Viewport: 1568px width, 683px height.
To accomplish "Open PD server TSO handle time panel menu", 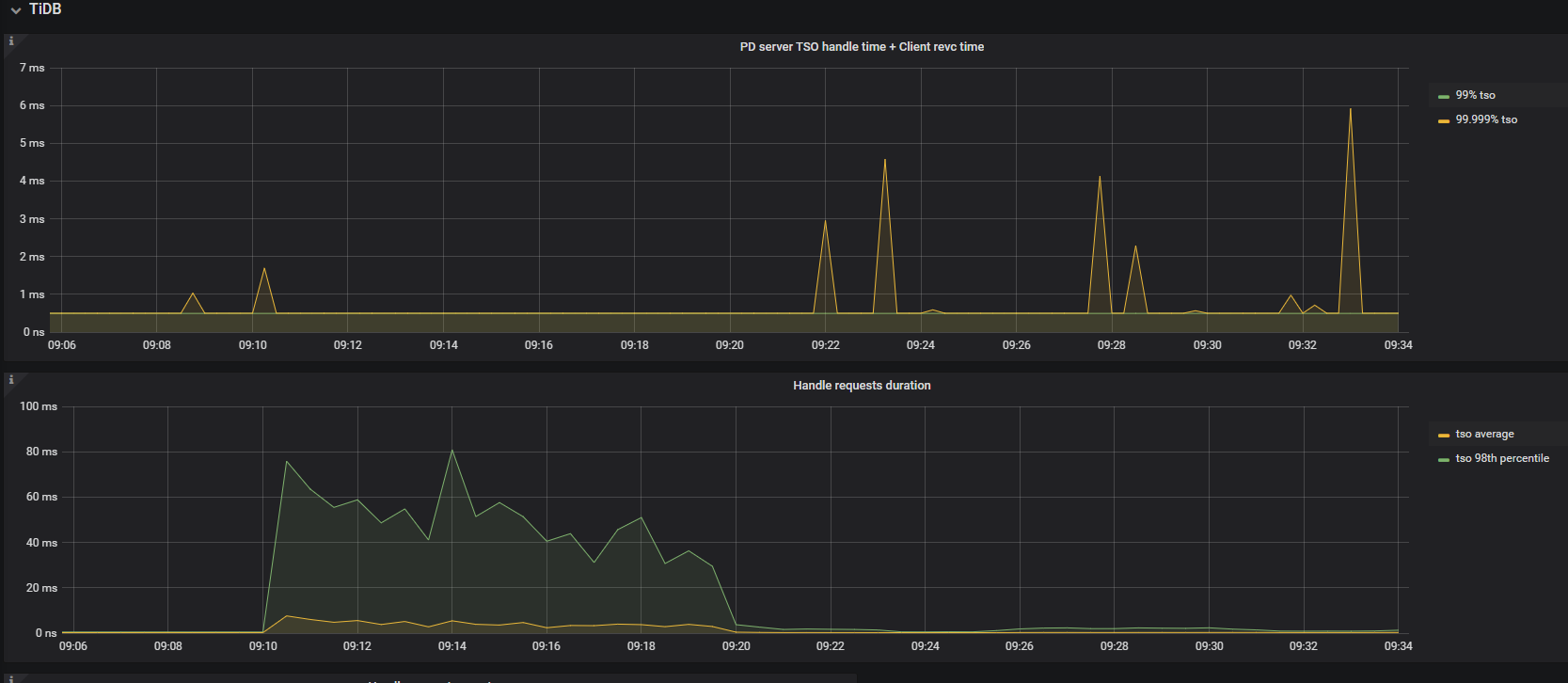I will pos(861,47).
